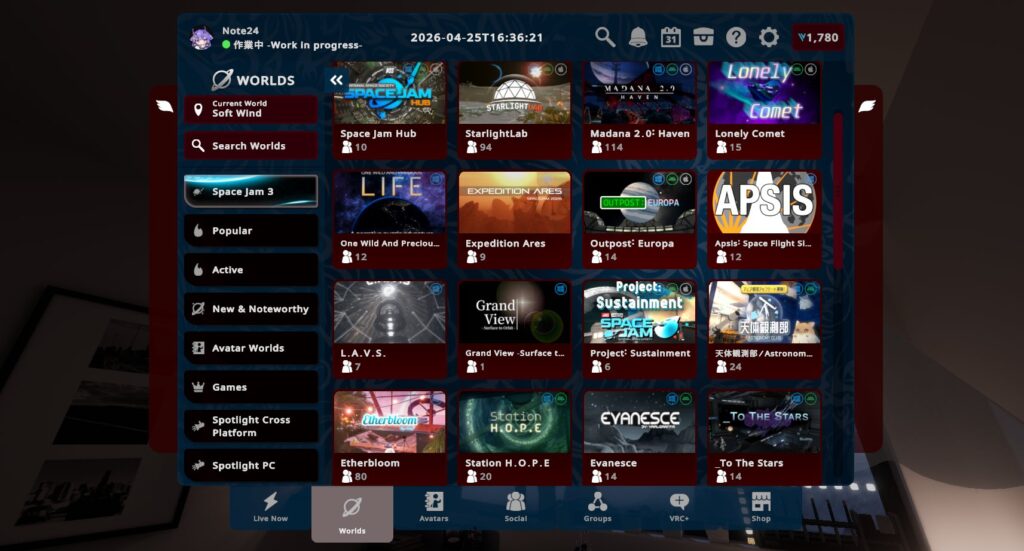Image resolution: width=1024 pixels, height=551 pixels.
Task: Open settings gear icon
Action: tap(769, 38)
